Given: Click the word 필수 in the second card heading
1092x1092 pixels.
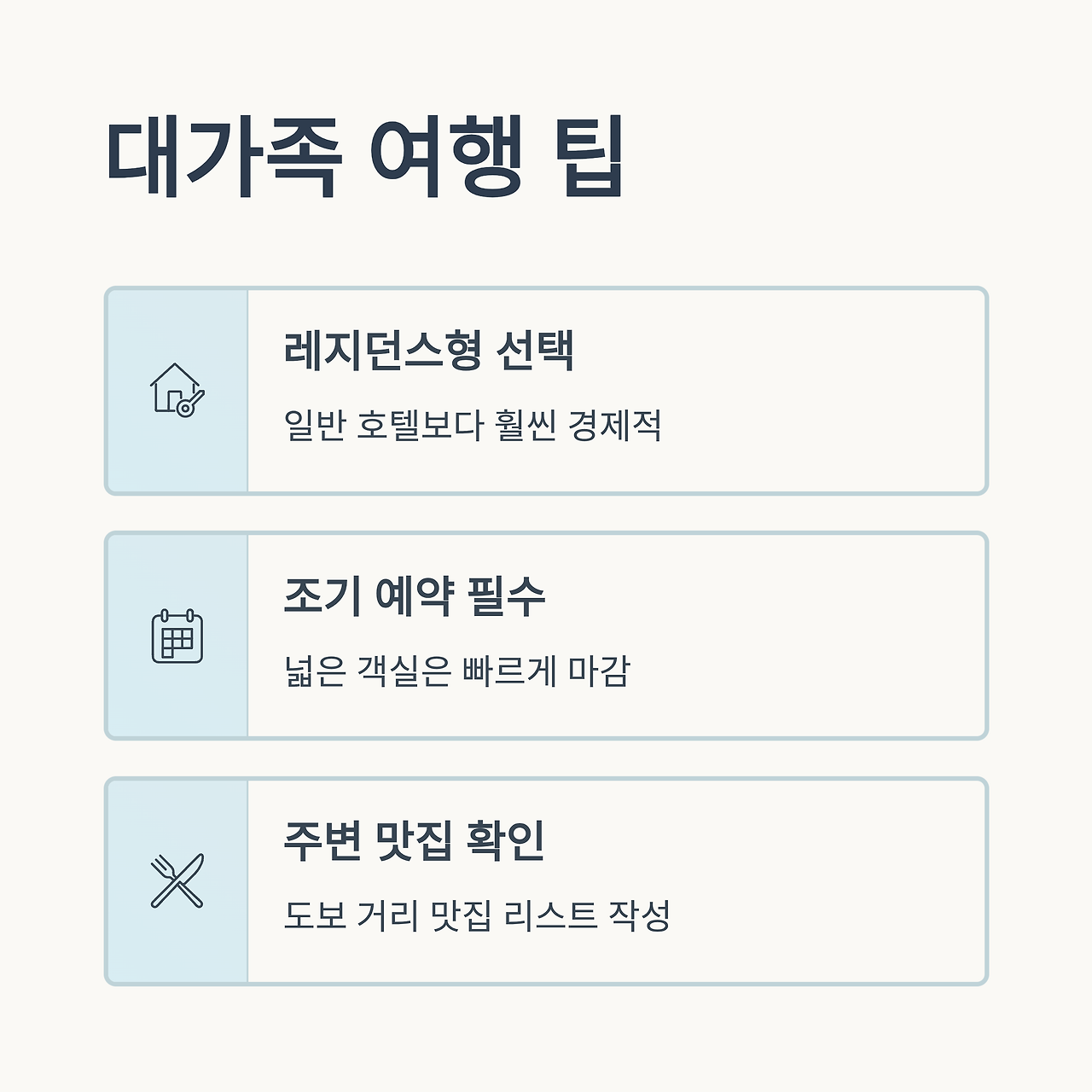Looking at the screenshot, I should click(x=506, y=595).
